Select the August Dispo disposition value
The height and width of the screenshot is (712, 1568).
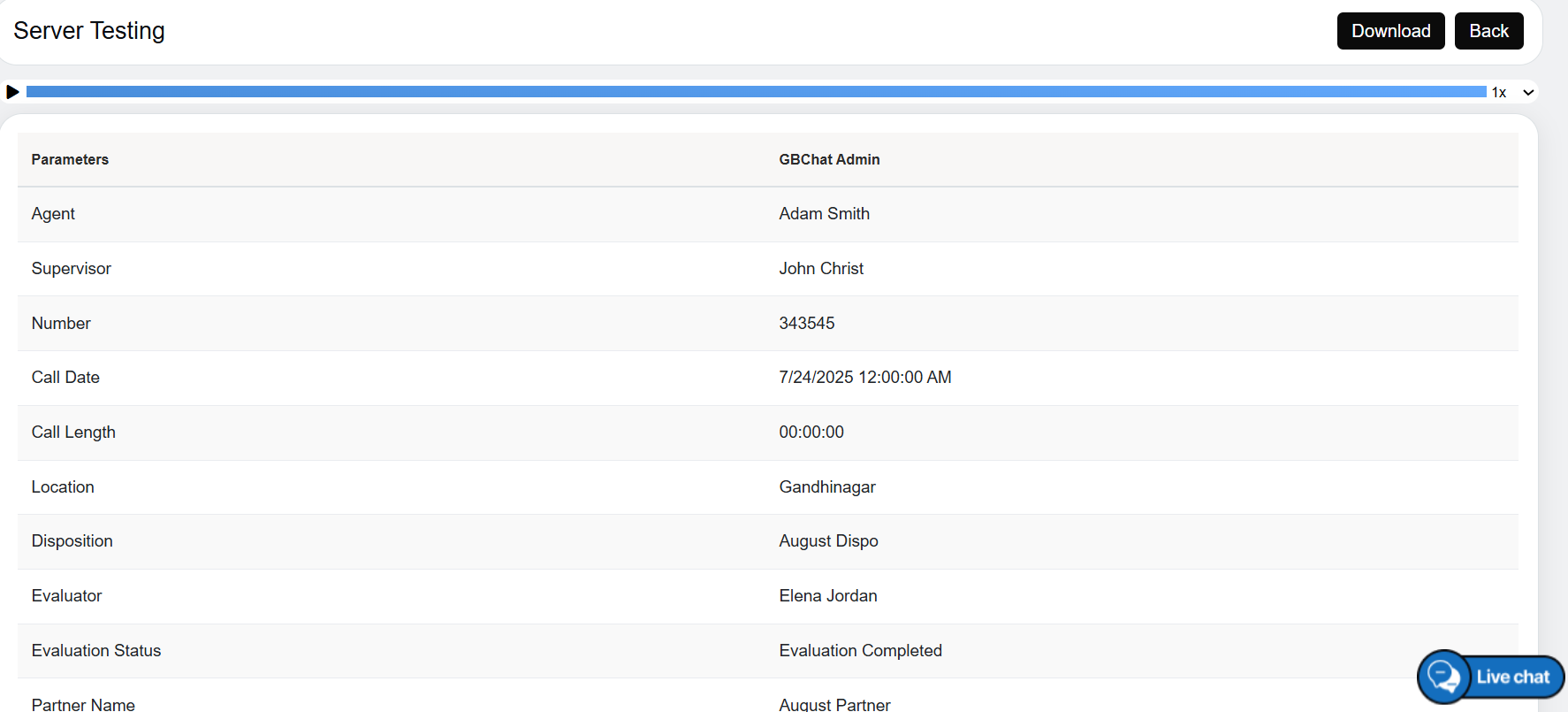[x=828, y=541]
